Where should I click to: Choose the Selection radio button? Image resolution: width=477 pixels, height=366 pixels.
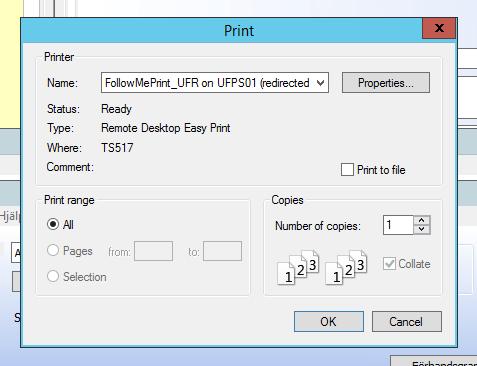click(53, 276)
